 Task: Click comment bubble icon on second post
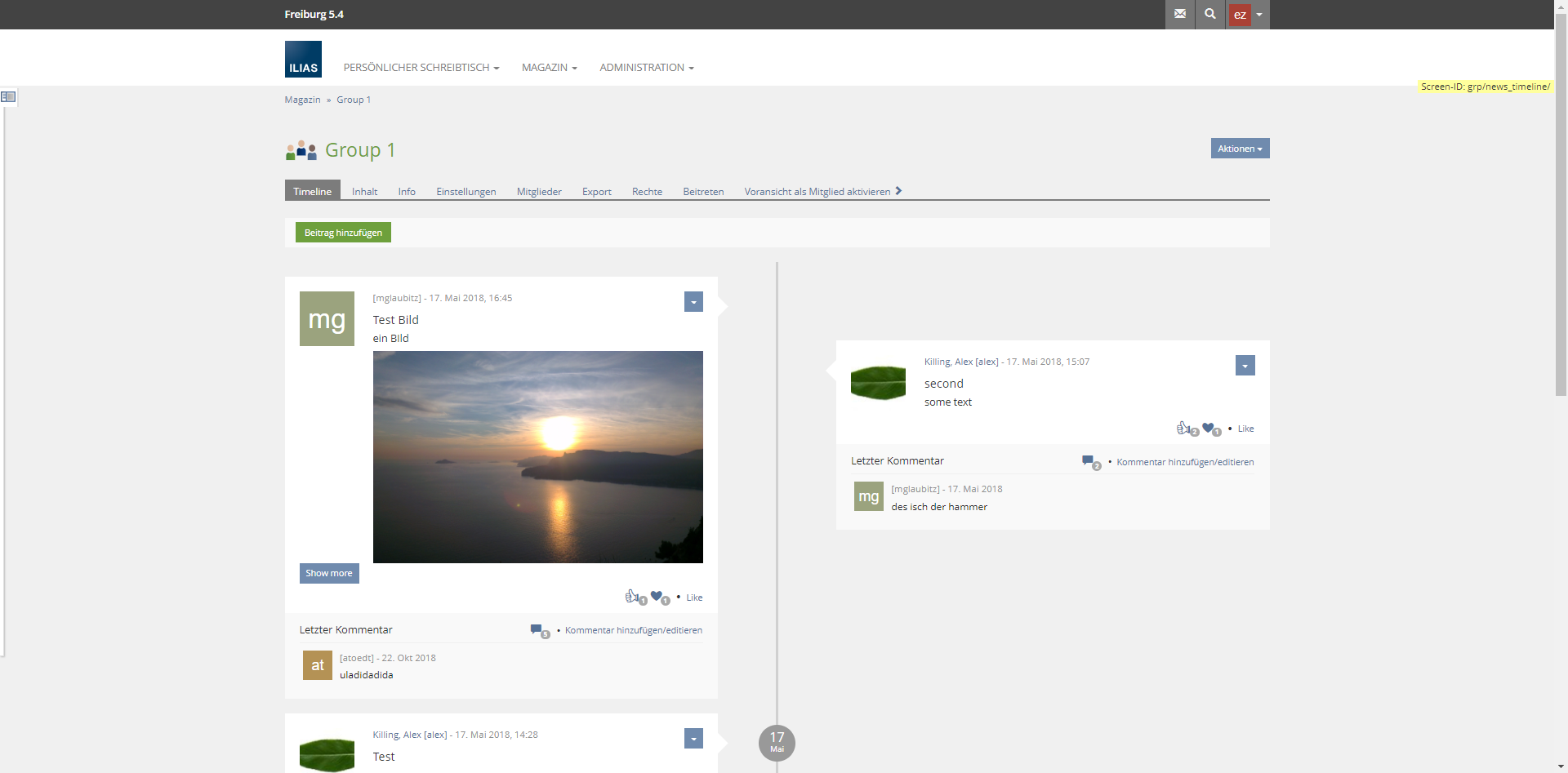1088,461
